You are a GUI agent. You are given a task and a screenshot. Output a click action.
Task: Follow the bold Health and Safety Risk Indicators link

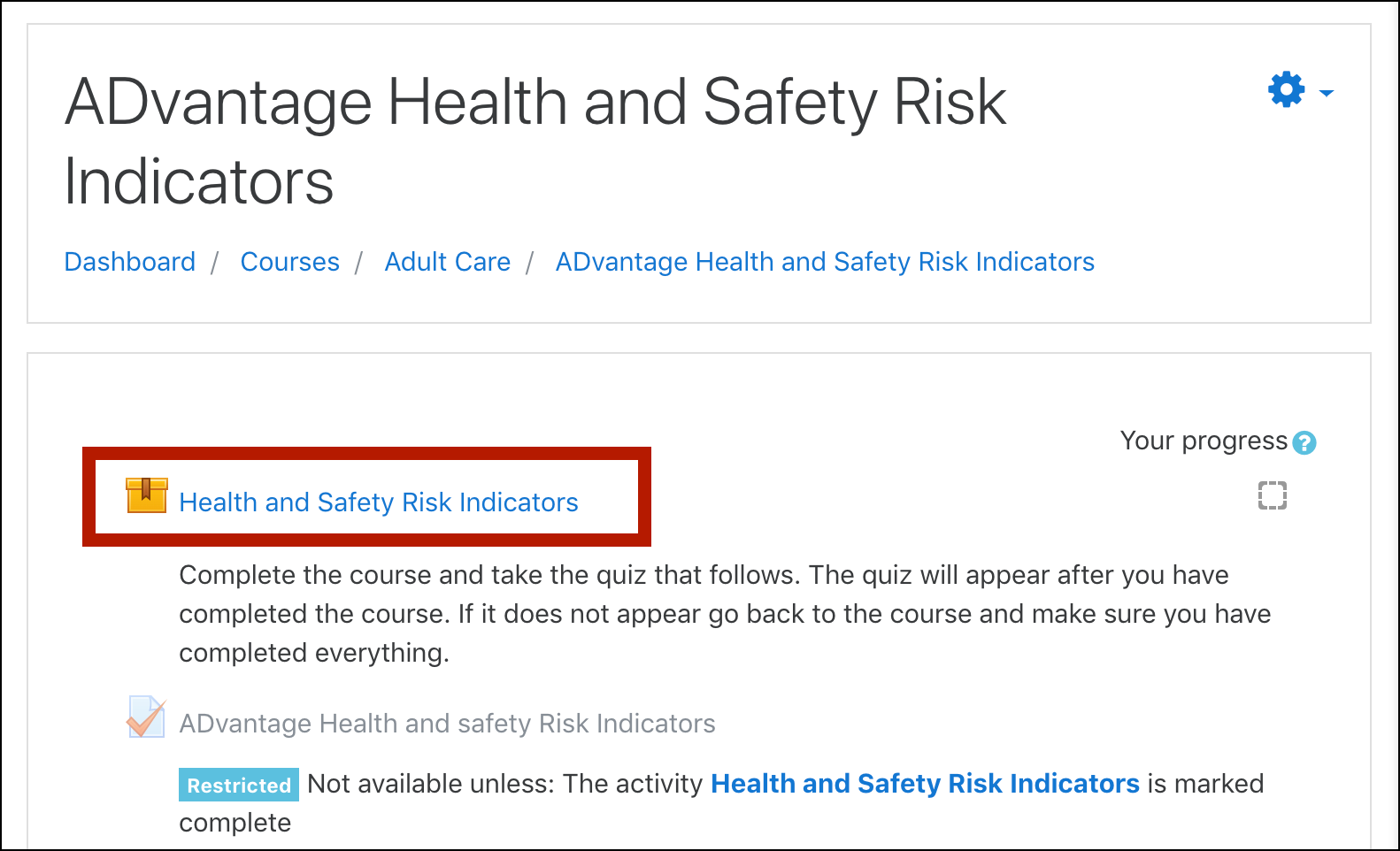point(925,784)
